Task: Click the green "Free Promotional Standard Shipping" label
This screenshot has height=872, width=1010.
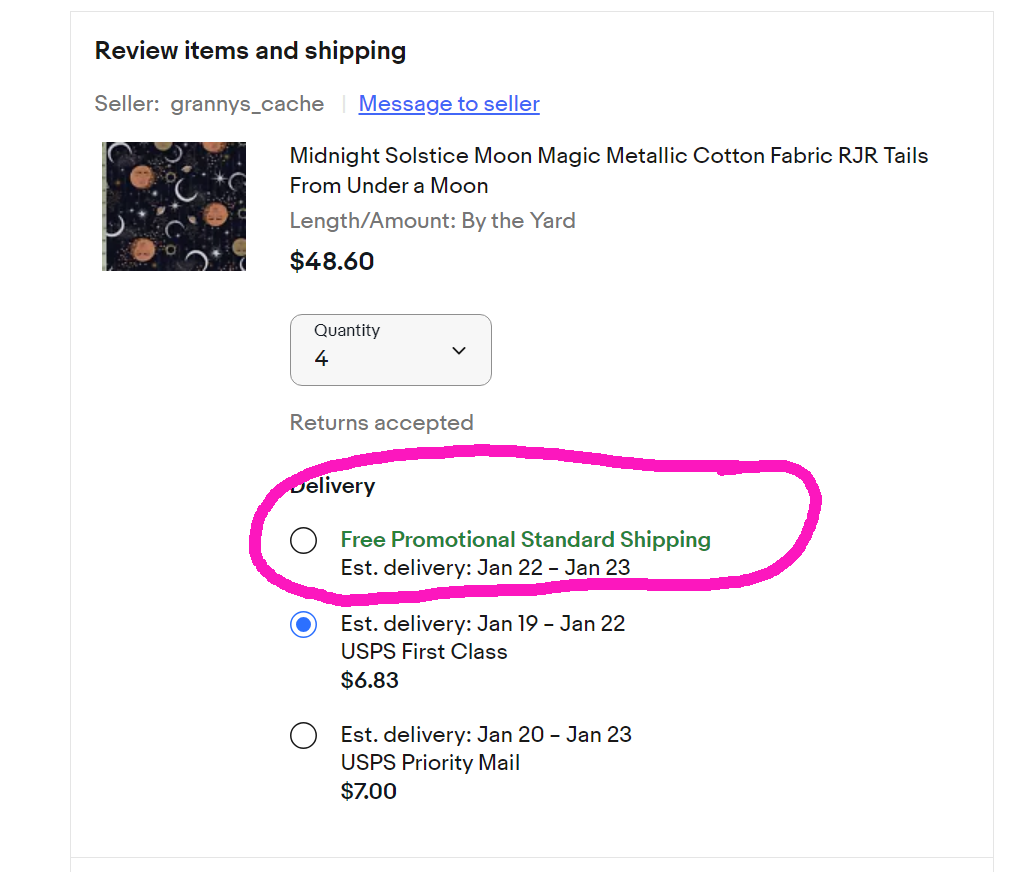Action: click(x=525, y=540)
